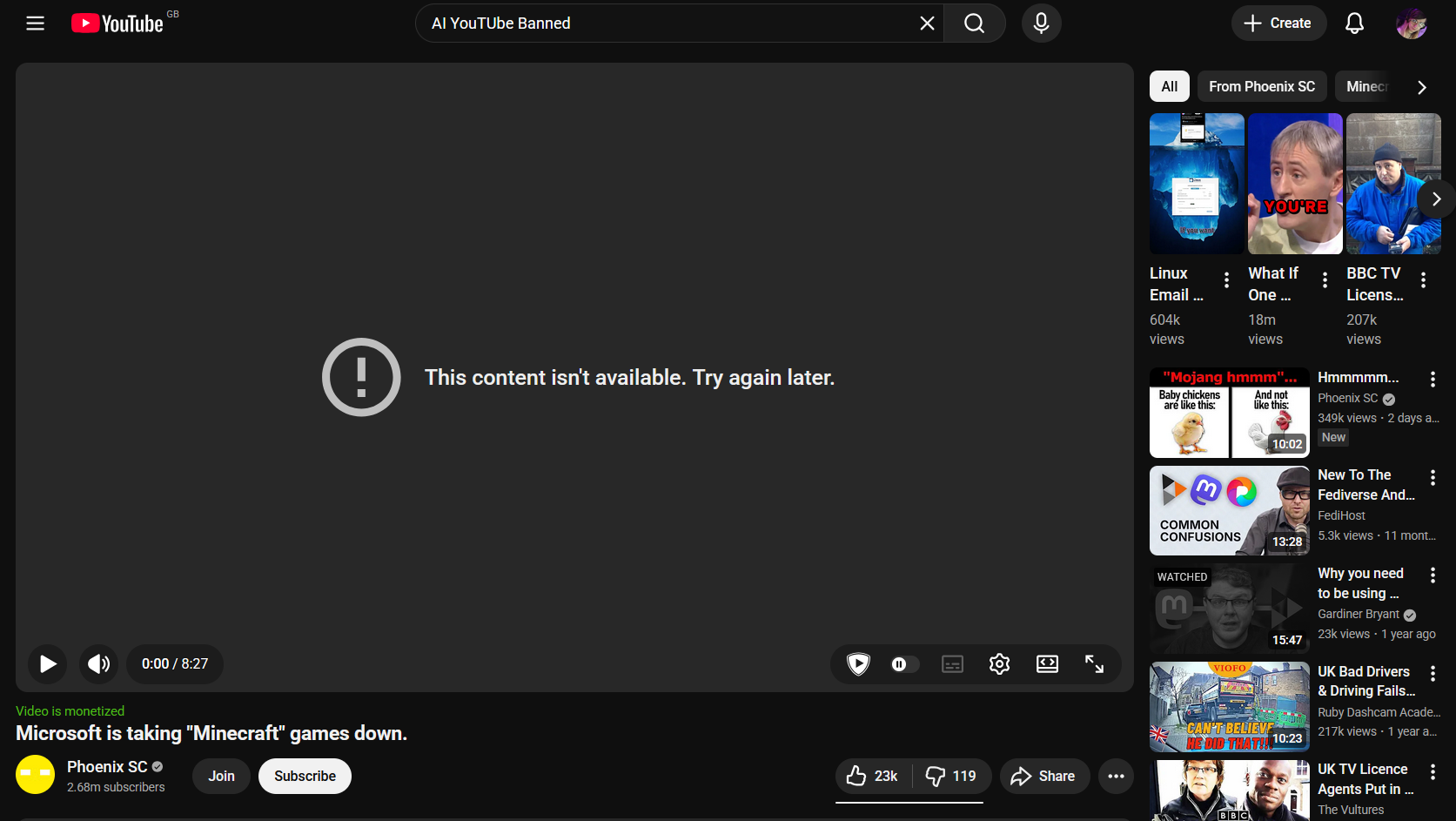The image size is (1456, 821).
Task: Mute the video volume
Action: coord(98,664)
